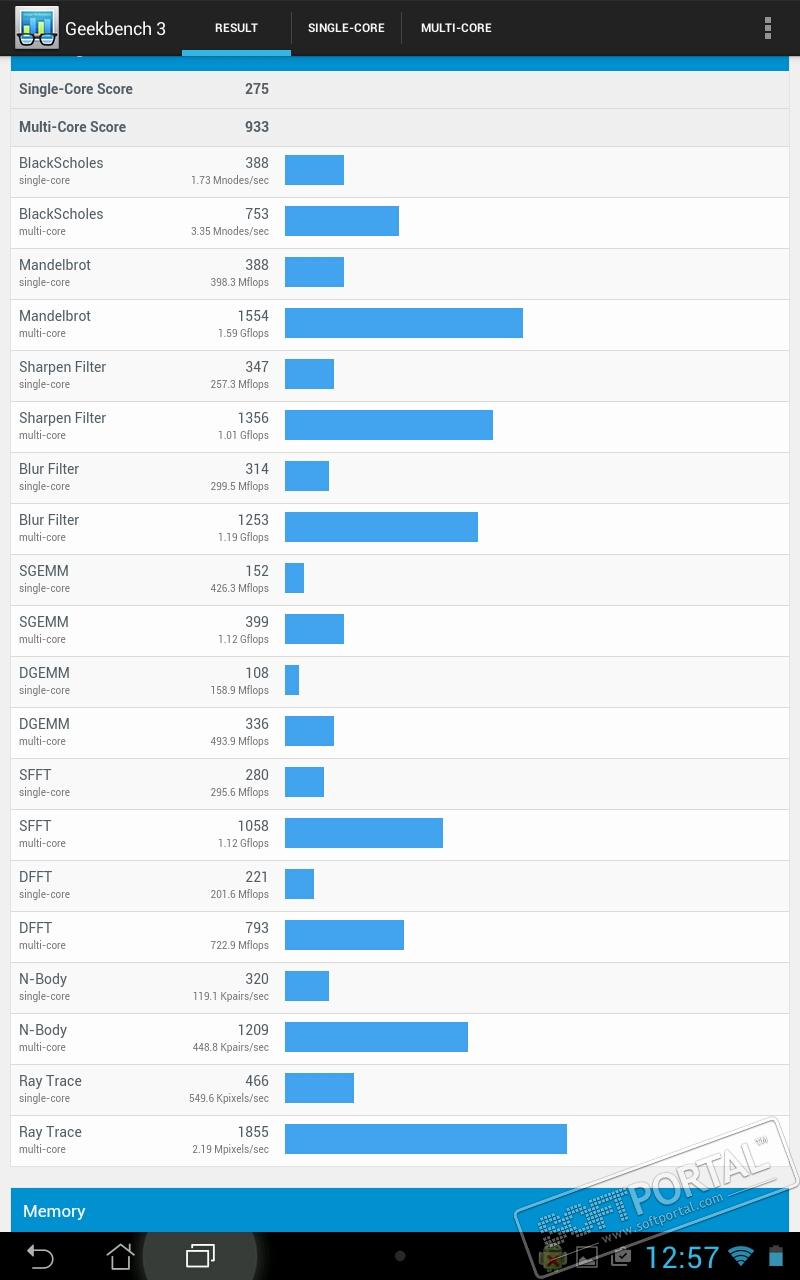Switch to the SINGLE-CORE tab

click(346, 28)
